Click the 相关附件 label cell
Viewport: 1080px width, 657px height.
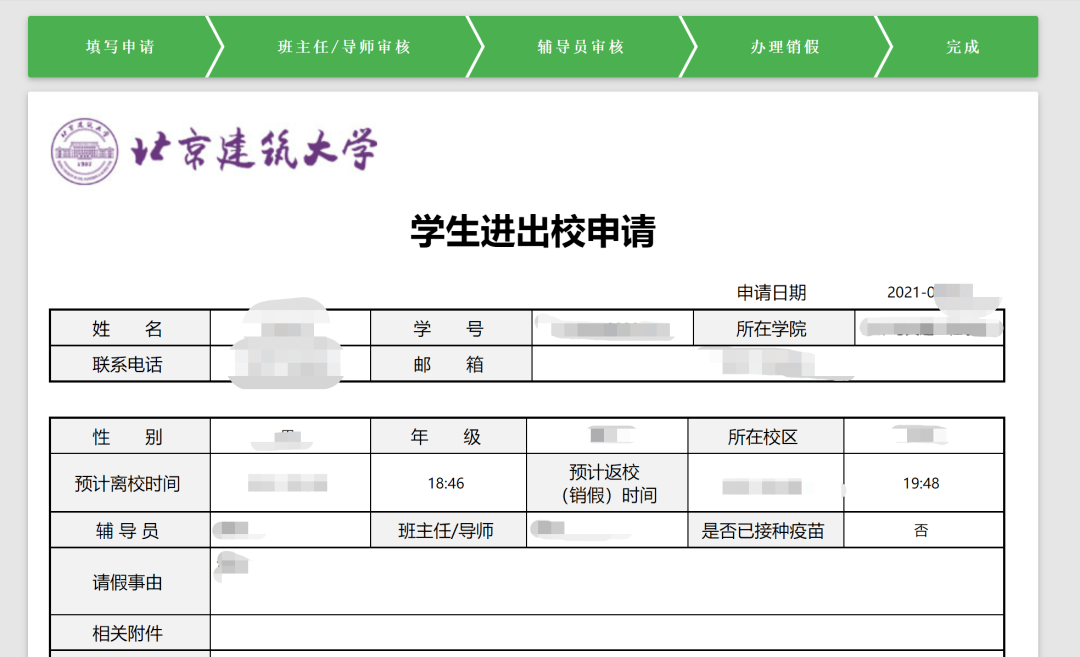pyautogui.click(x=130, y=633)
